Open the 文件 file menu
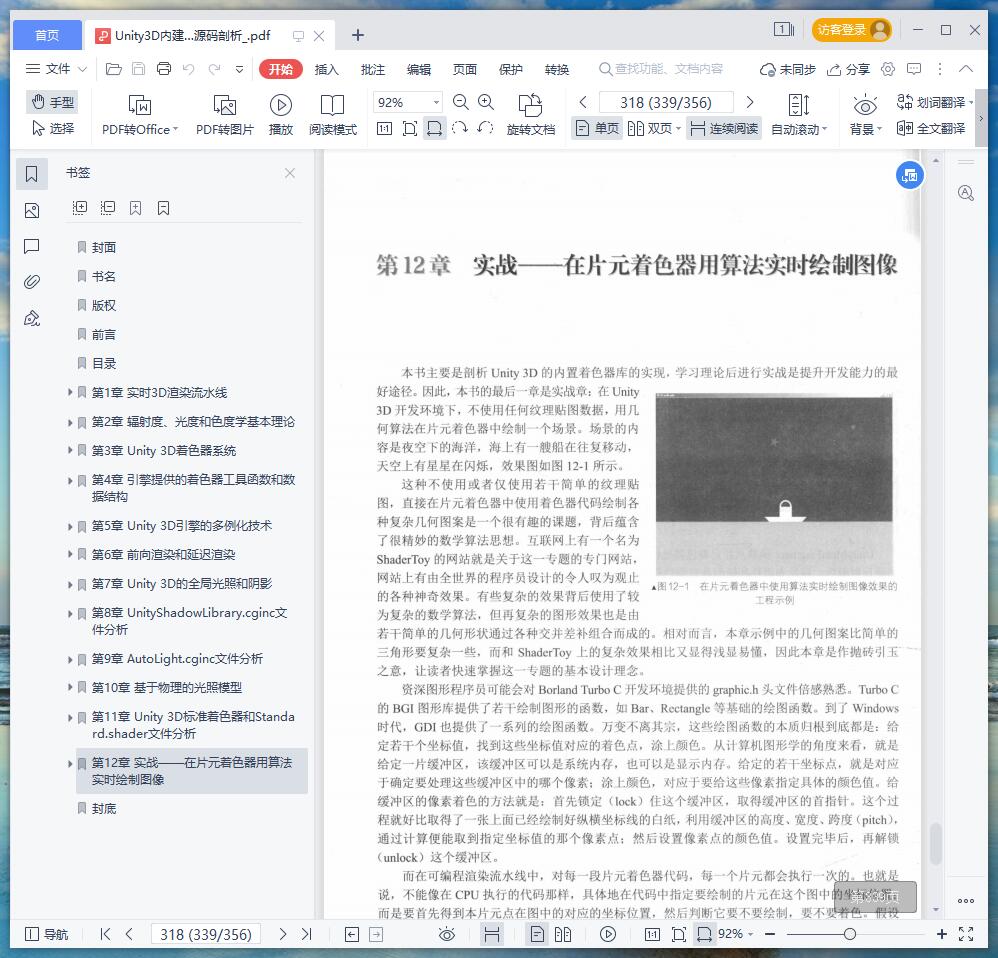This screenshot has width=998, height=958. pyautogui.click(x=55, y=69)
